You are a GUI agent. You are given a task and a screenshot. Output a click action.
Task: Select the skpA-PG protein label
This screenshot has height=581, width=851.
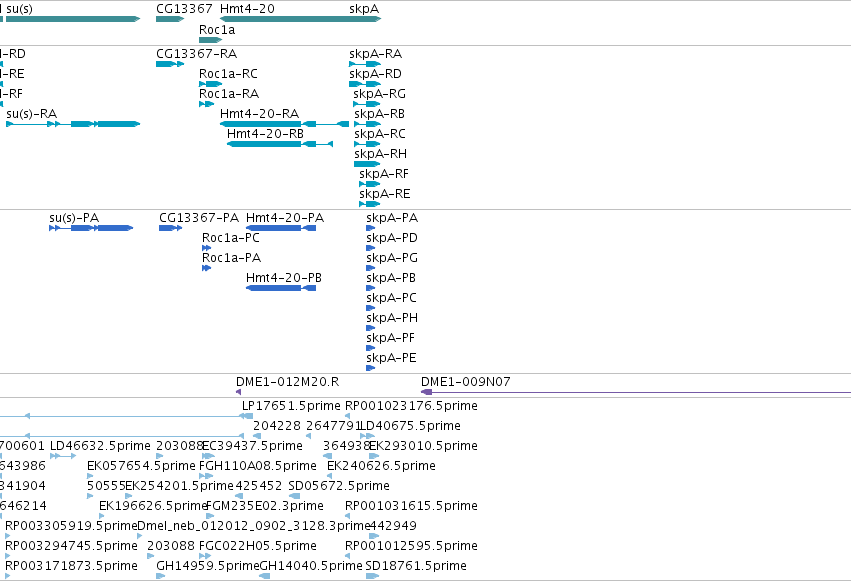(392, 258)
